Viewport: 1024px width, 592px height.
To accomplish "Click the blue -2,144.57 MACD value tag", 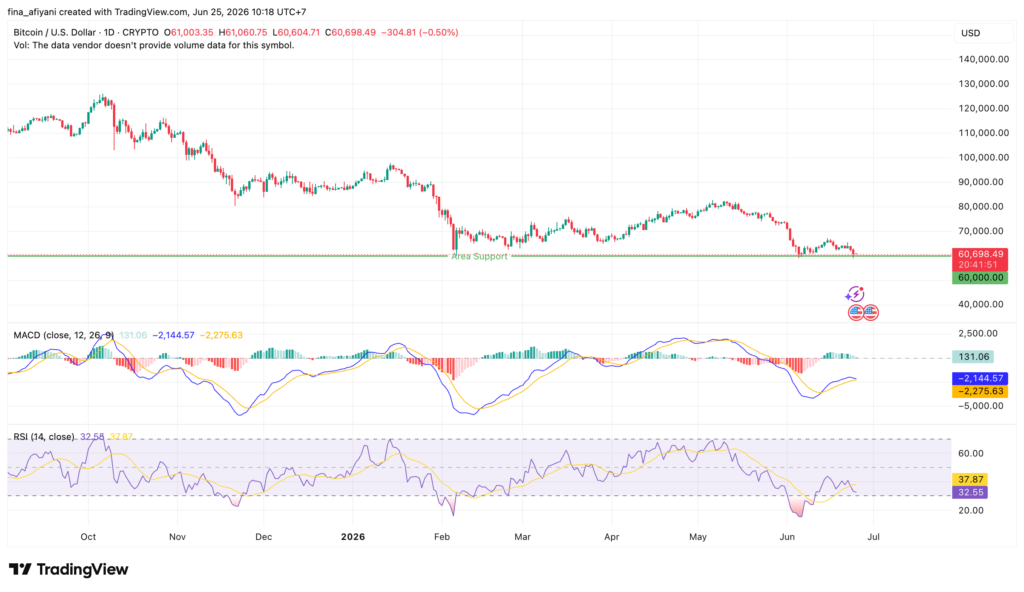I will click(980, 378).
